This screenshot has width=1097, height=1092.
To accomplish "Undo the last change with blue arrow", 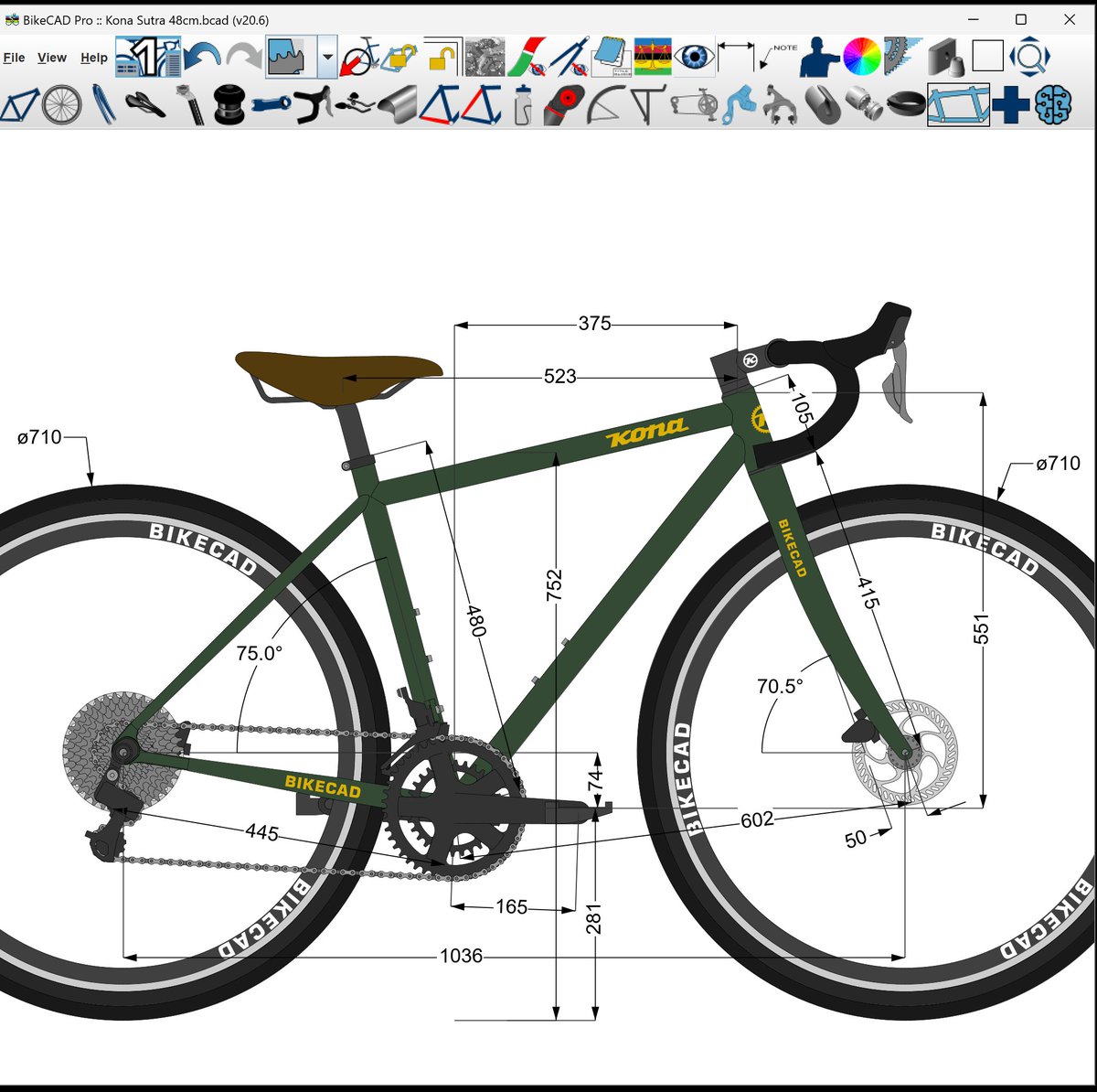I will tap(202, 57).
